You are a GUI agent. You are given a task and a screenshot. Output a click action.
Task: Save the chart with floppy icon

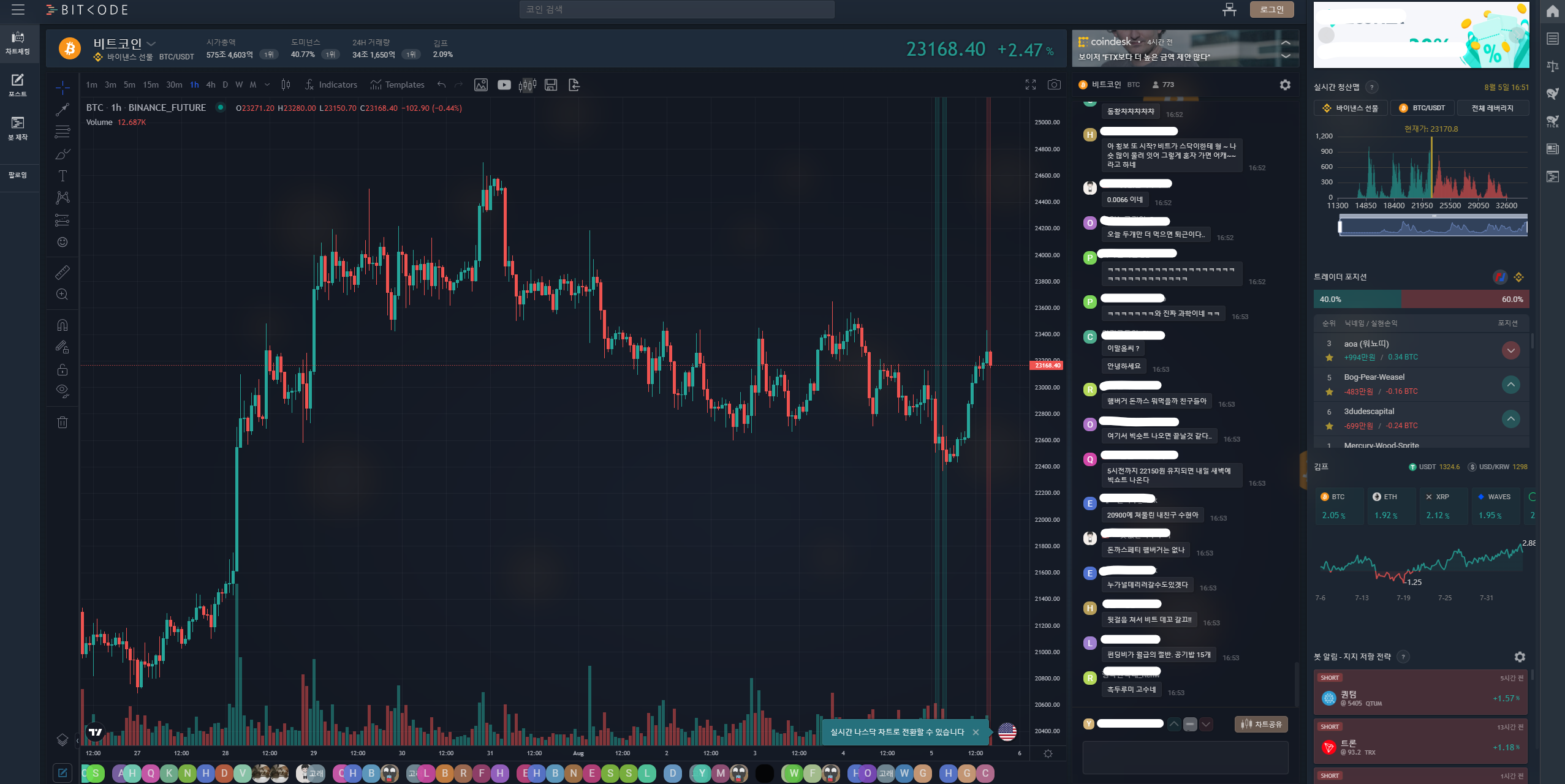point(551,85)
